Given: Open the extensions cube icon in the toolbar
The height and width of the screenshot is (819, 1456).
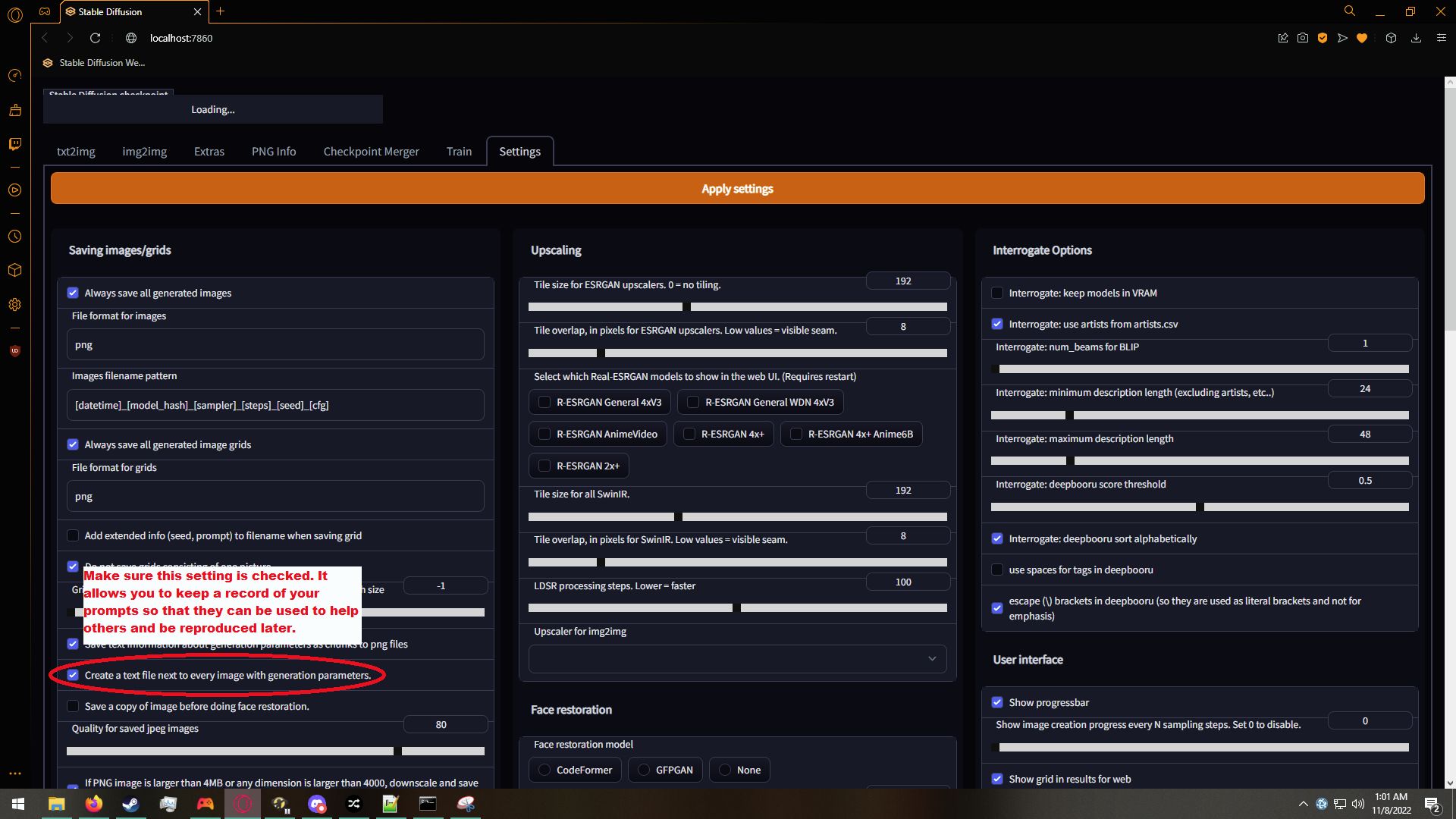Looking at the screenshot, I should coord(1391,37).
